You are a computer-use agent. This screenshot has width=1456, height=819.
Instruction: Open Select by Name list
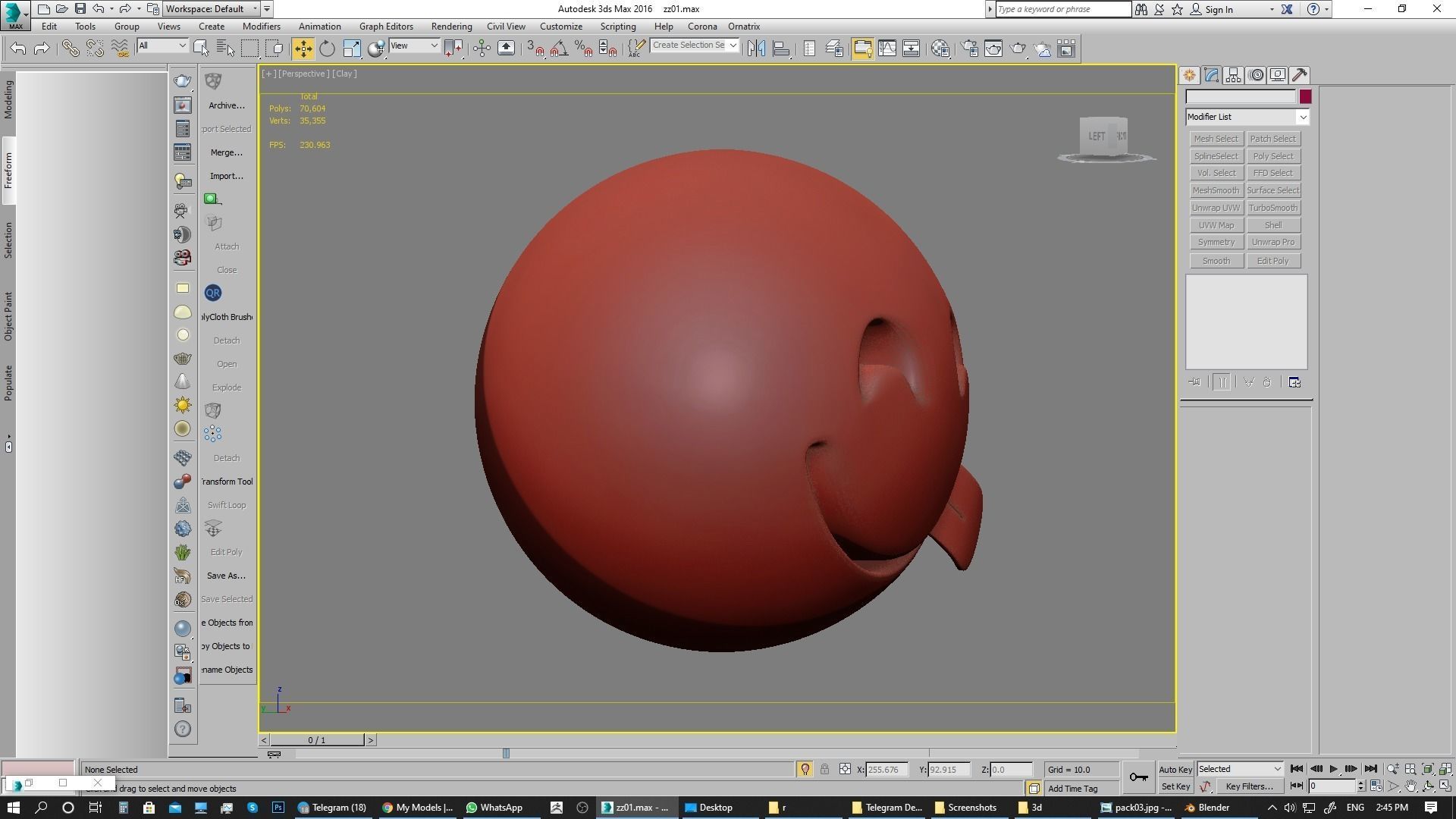tap(225, 49)
